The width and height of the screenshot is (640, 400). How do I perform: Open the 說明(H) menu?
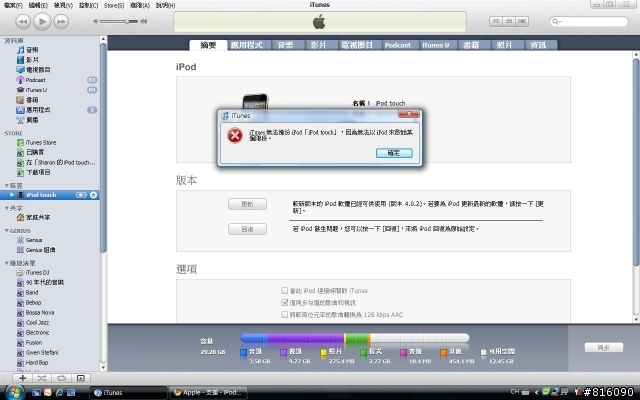pos(165,5)
